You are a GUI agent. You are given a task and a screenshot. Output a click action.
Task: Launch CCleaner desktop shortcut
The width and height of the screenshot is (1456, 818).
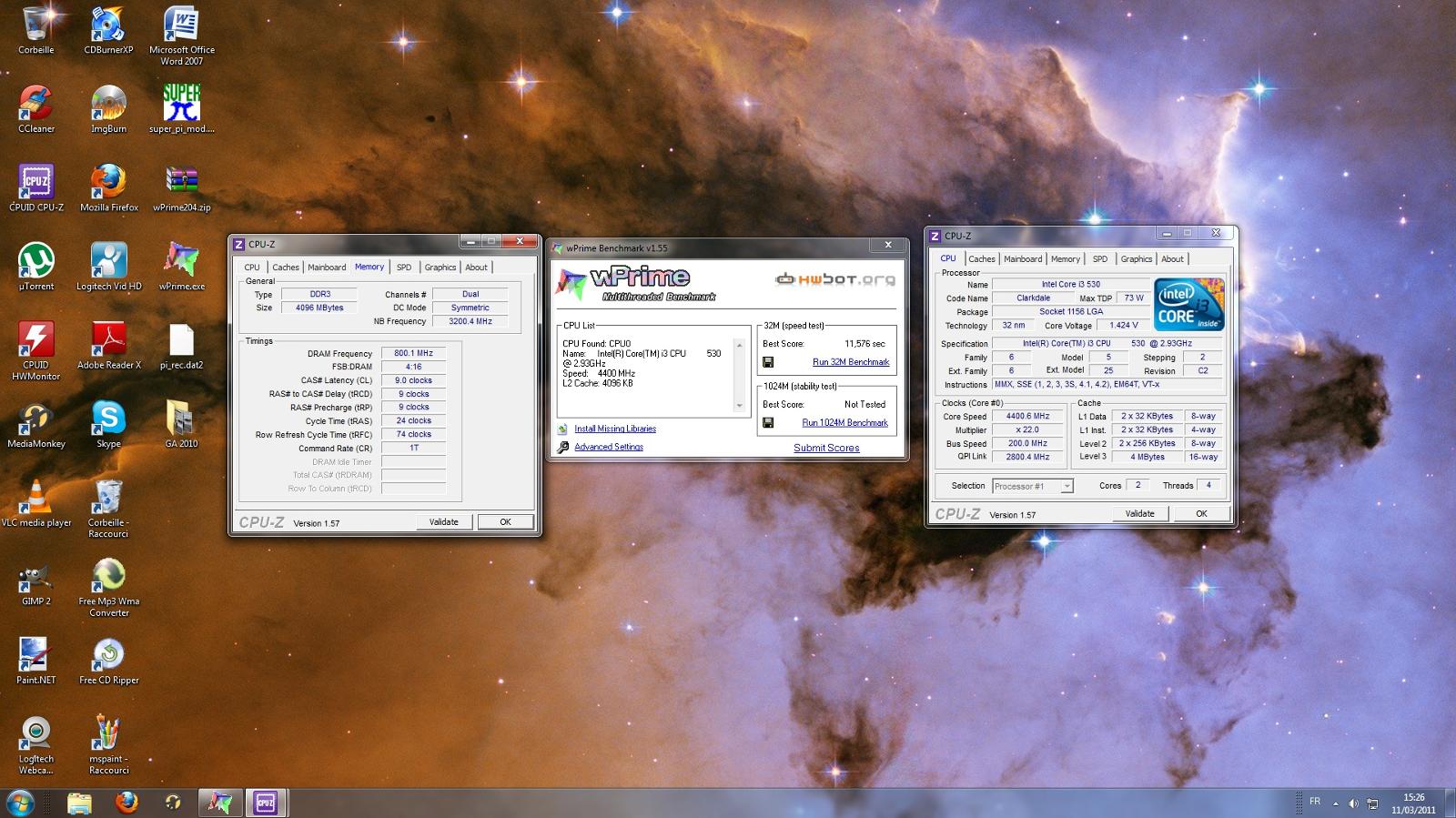click(x=36, y=109)
